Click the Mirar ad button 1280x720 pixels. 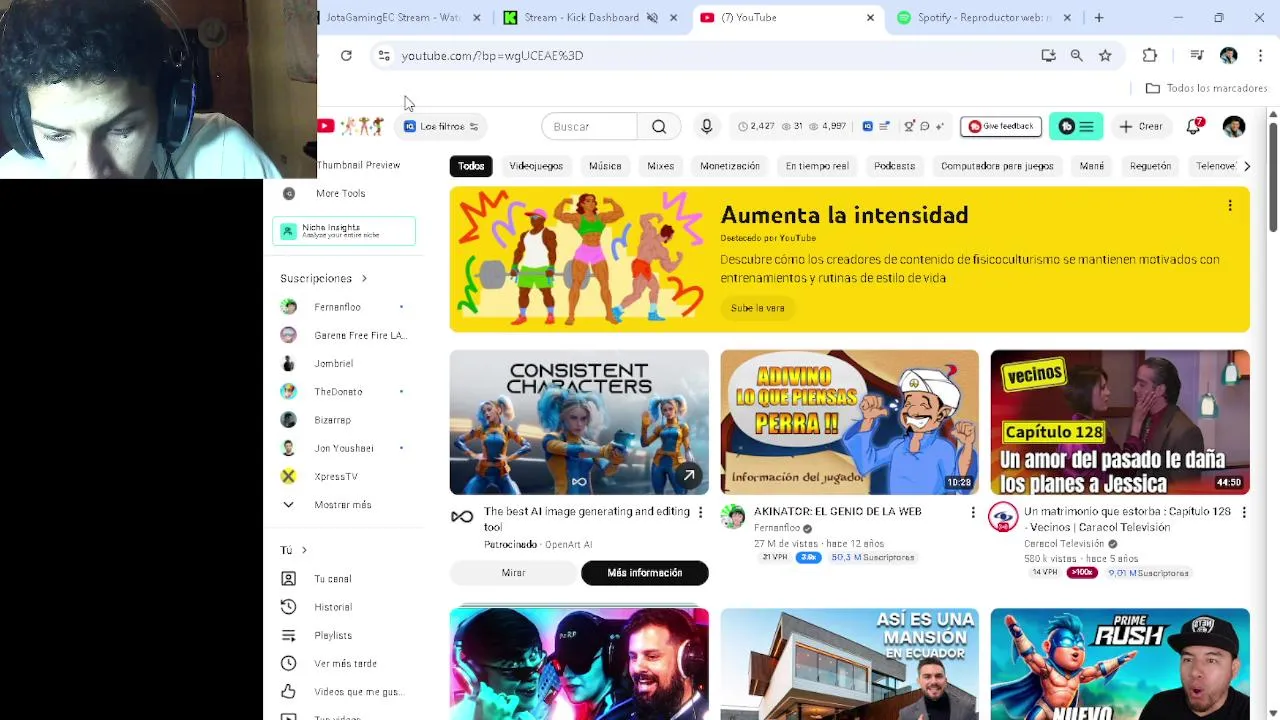click(x=513, y=573)
